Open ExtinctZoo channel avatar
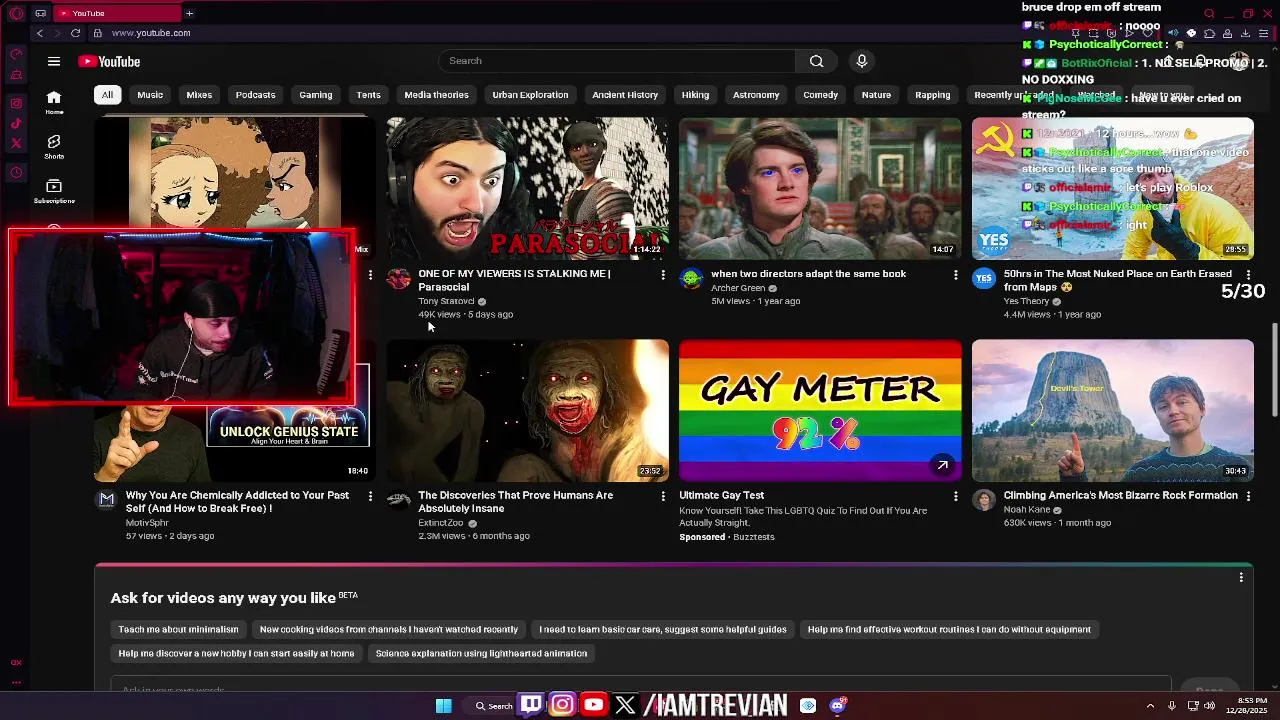 click(x=399, y=500)
